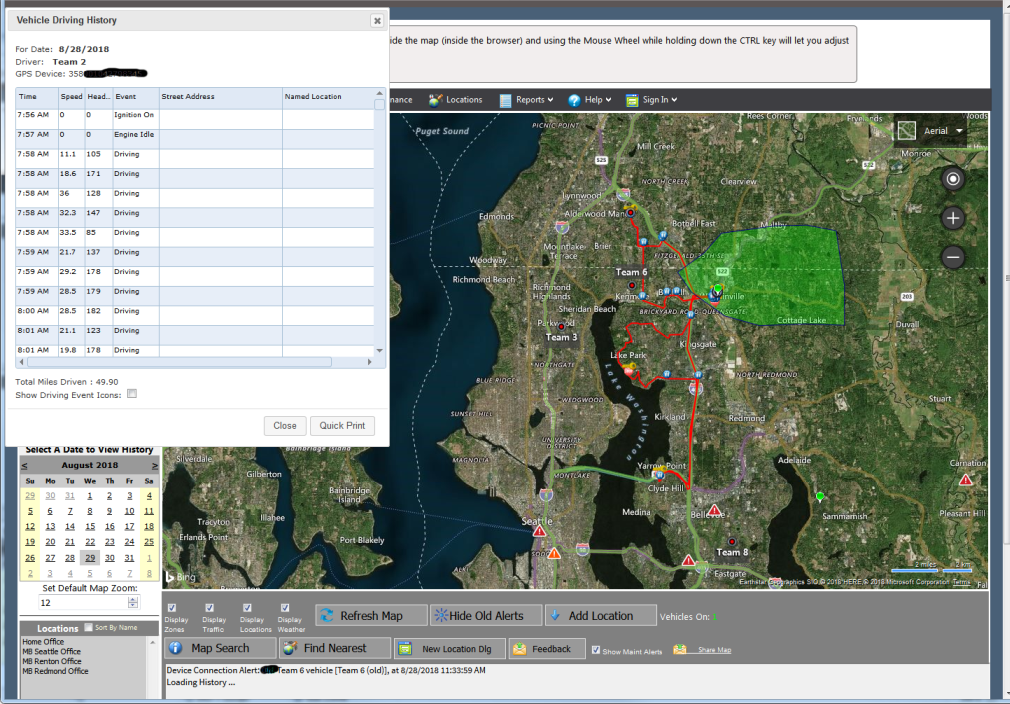Toggle the Display Locations checkbox
The height and width of the screenshot is (704, 1010).
(247, 607)
